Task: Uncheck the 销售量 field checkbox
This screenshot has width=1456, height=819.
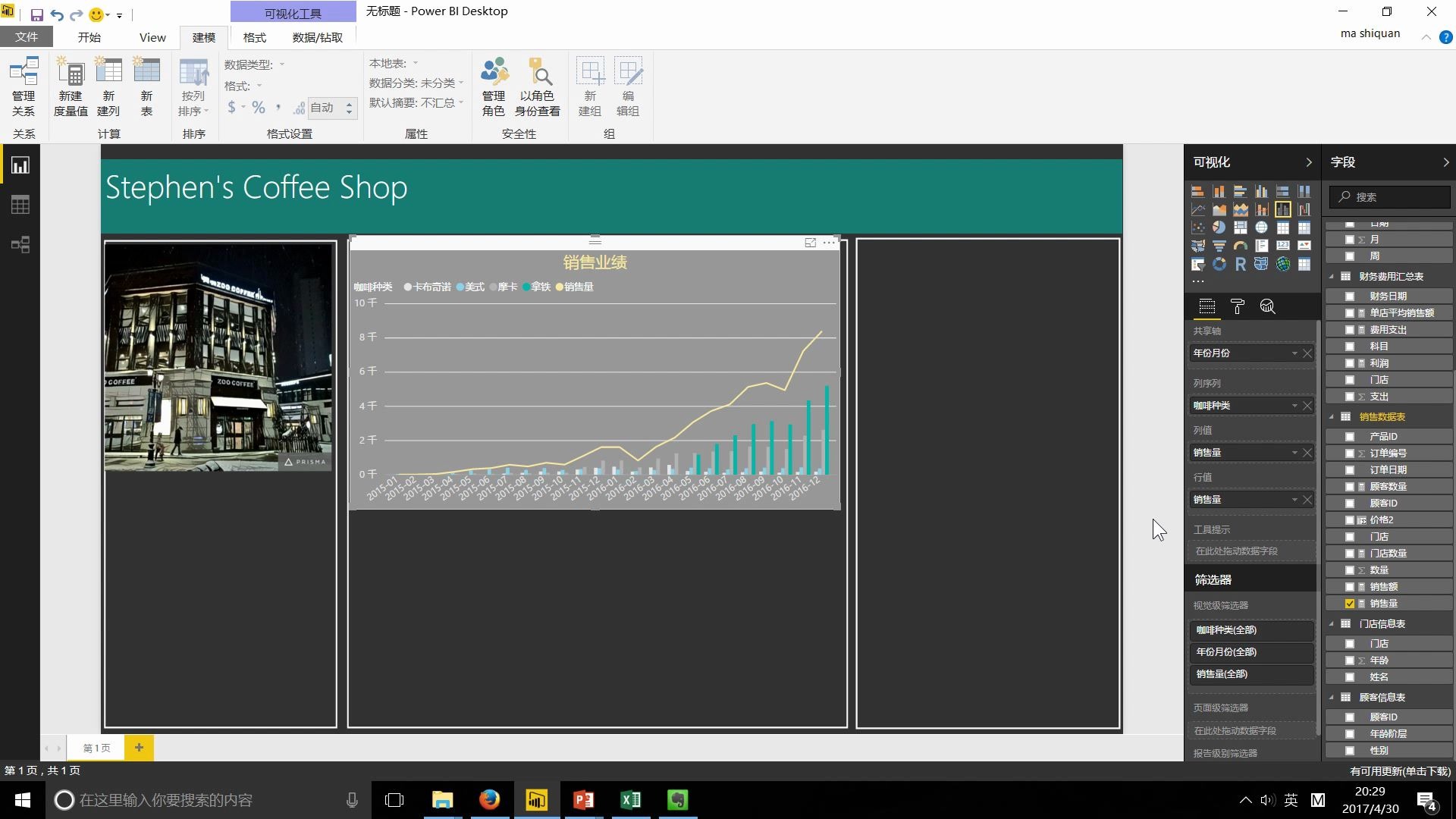Action: (x=1350, y=604)
